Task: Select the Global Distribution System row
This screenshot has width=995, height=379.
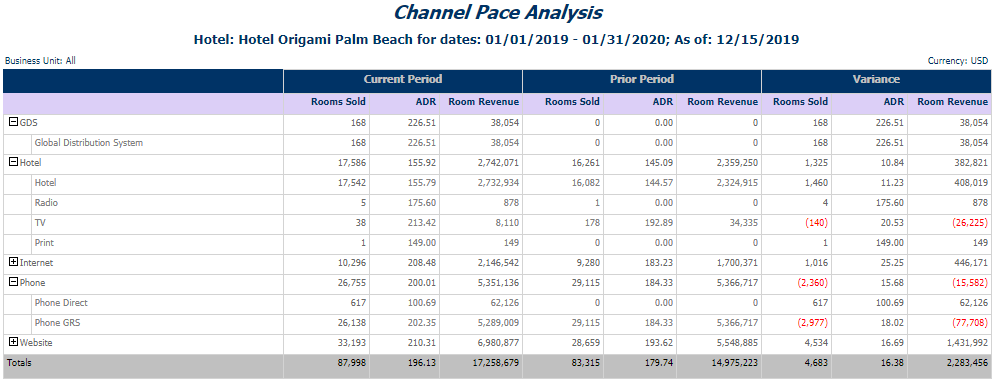Action: tap(498, 143)
